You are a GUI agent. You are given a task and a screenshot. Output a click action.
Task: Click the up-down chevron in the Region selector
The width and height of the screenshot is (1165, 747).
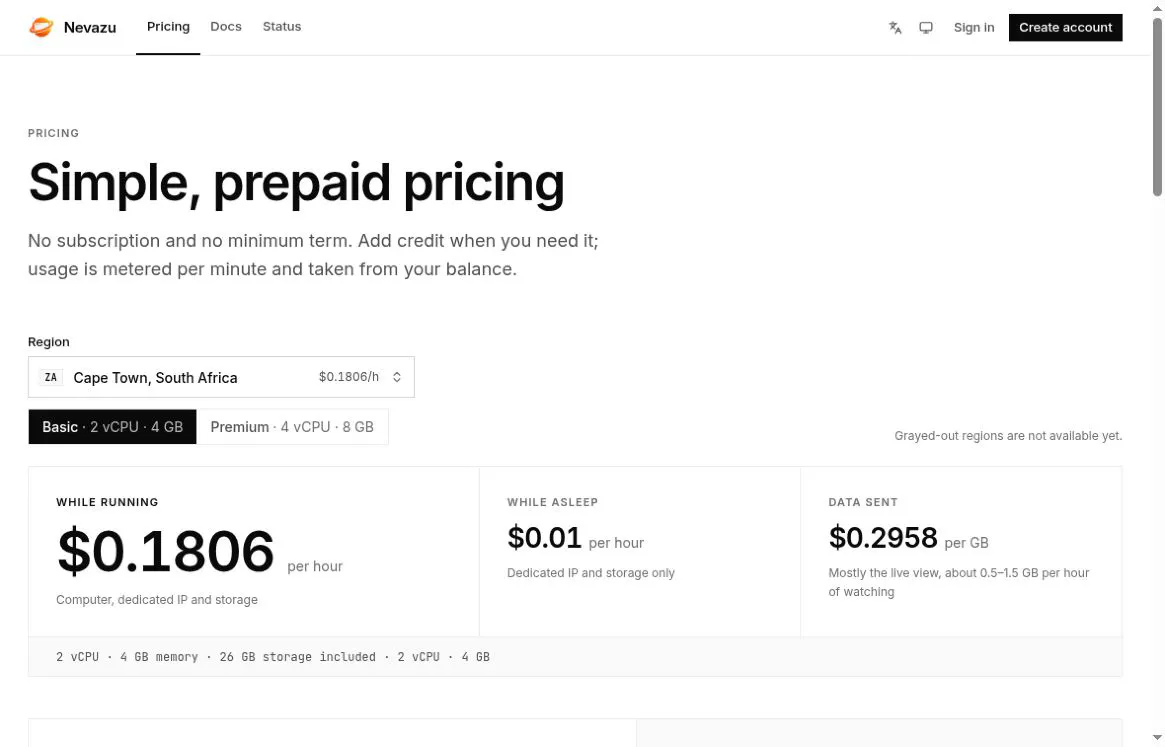pyautogui.click(x=397, y=377)
